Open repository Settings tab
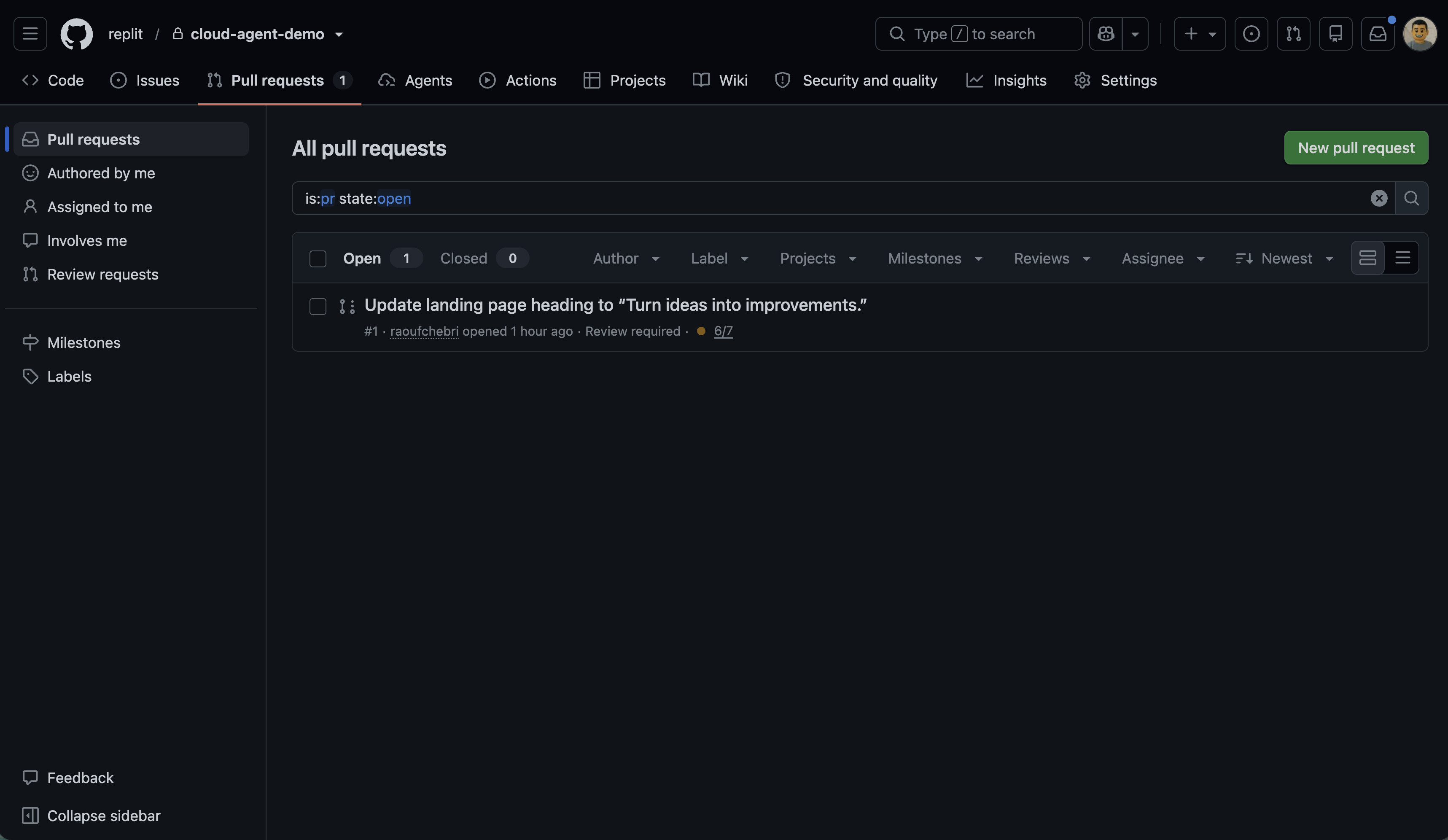Image resolution: width=1448 pixels, height=840 pixels. [1115, 81]
